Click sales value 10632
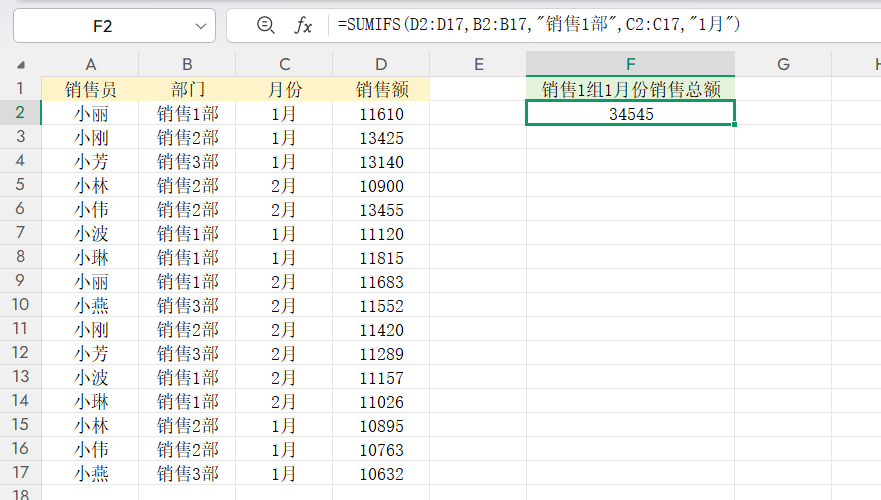The image size is (881, 500). coord(381,474)
